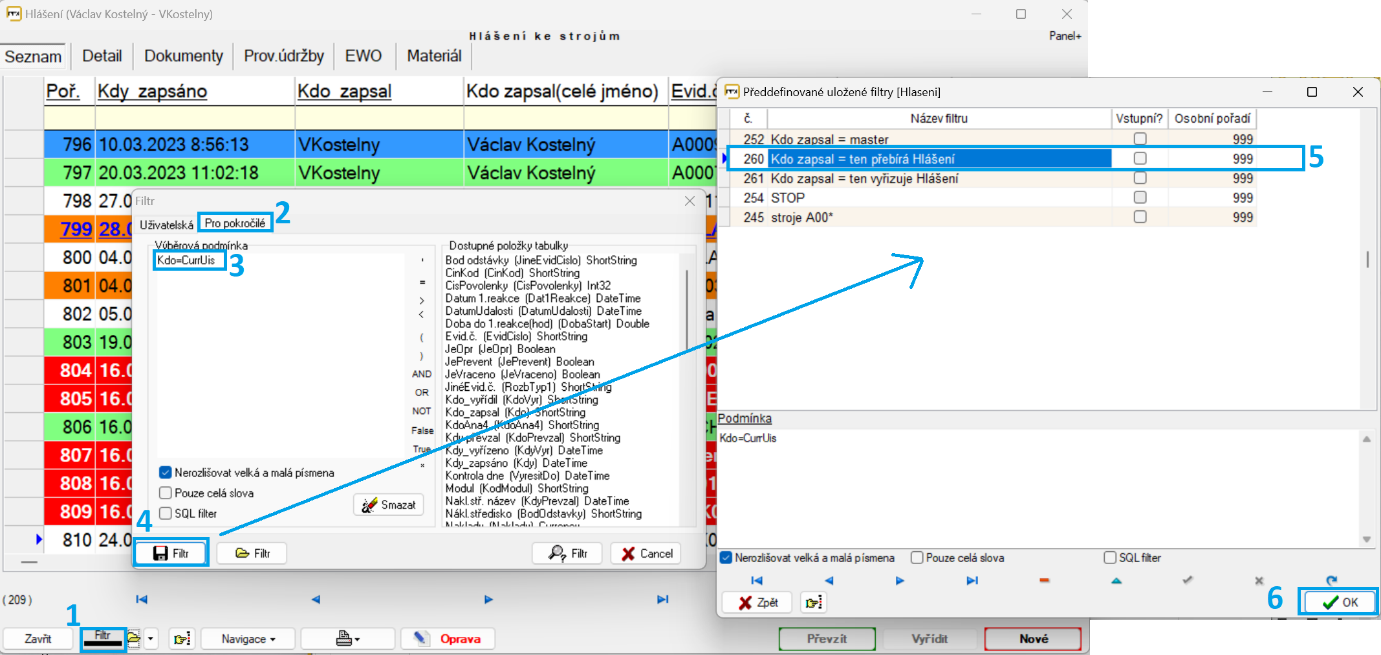1381x655 pixels.
Task: Click the Smazat button to clear the condition
Action: coord(388,505)
